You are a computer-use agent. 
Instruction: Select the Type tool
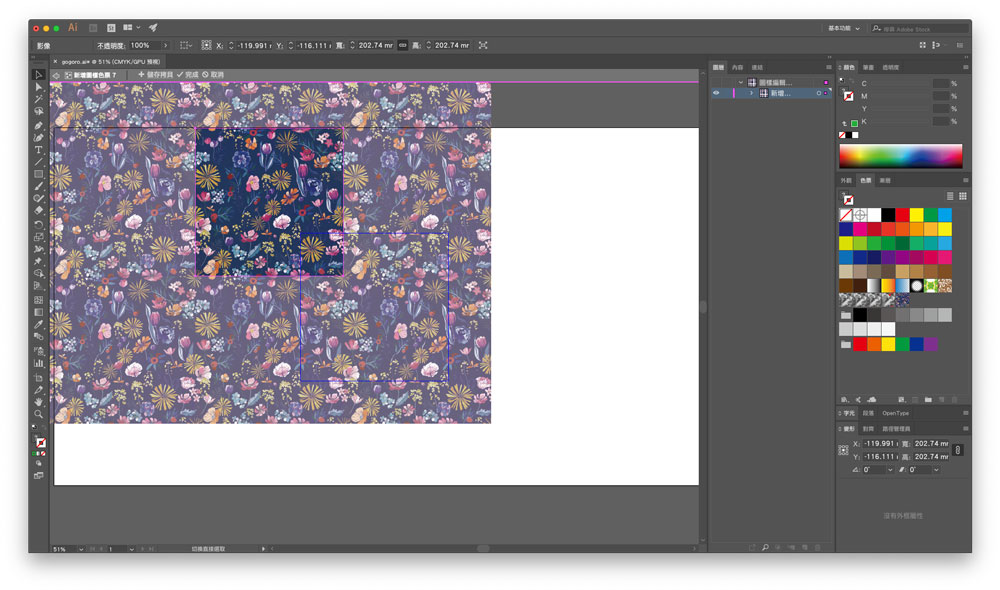tap(39, 150)
